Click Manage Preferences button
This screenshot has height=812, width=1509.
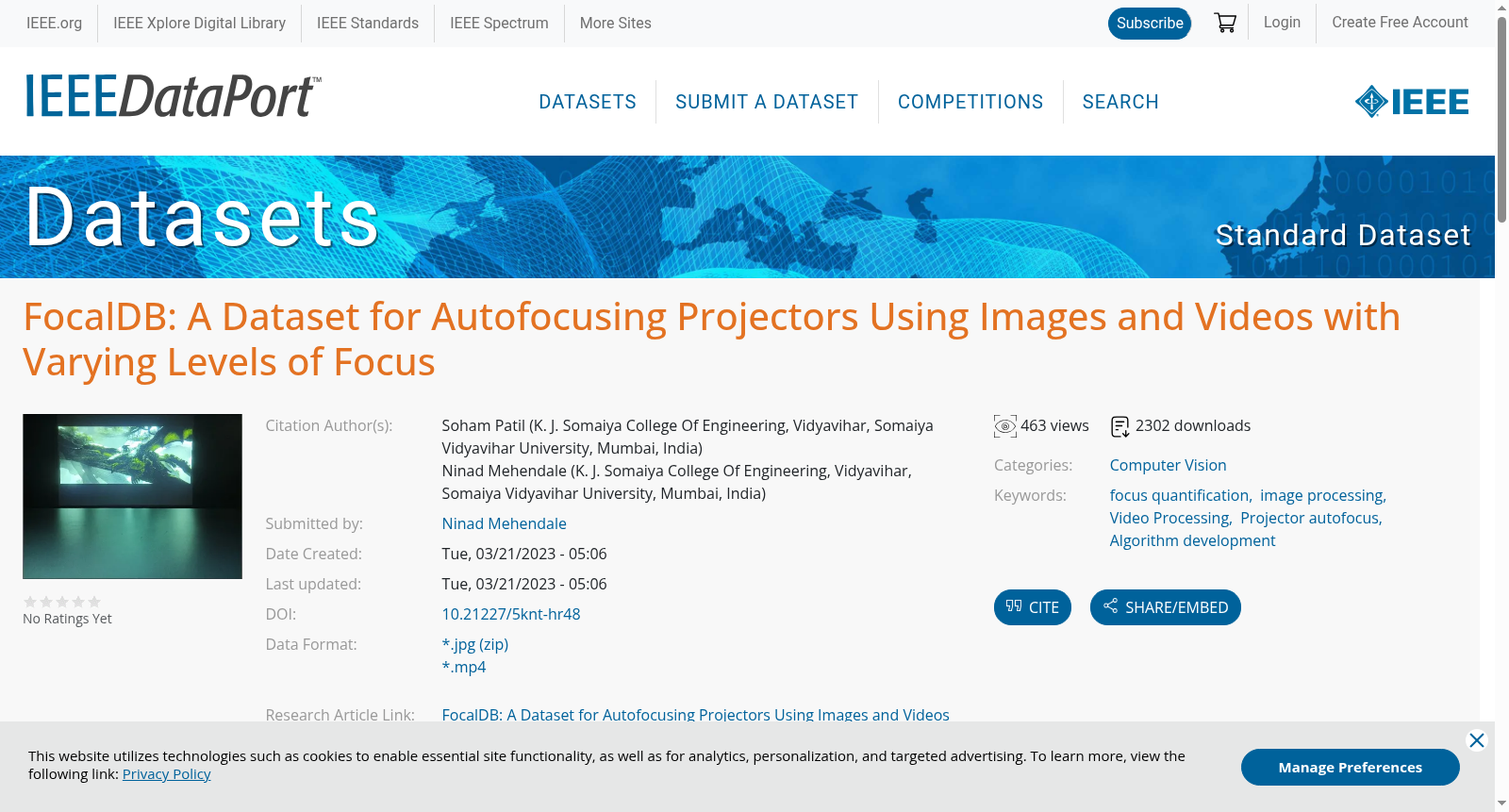point(1350,767)
